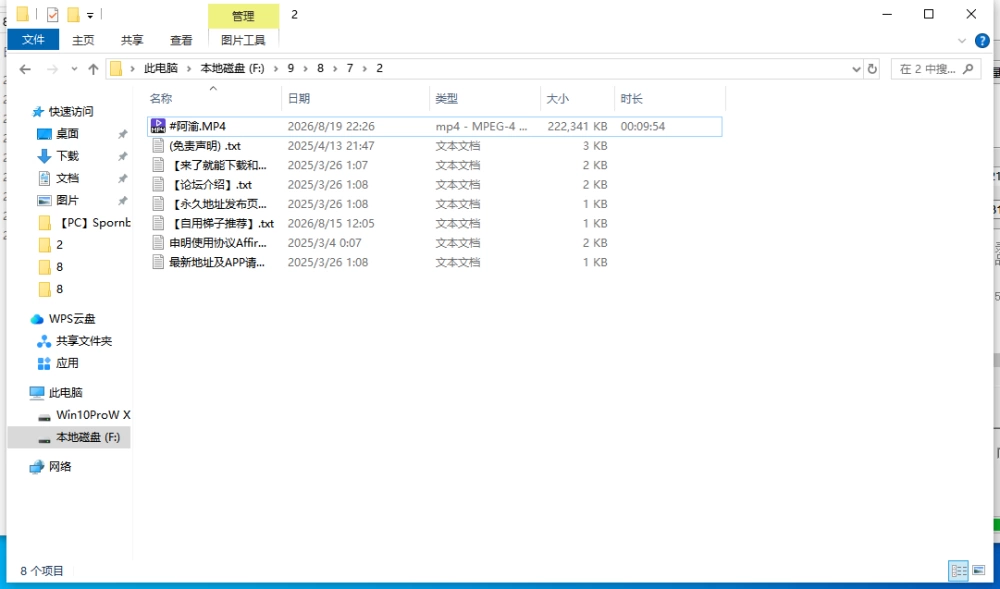Click the 管理 contextual tab header
The image size is (1000, 589).
[x=243, y=16]
